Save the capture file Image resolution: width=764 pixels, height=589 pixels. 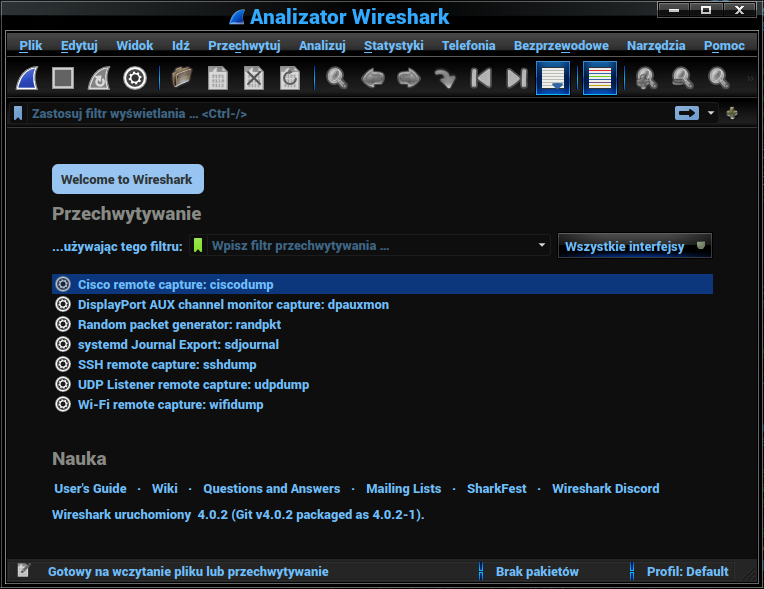coord(218,78)
